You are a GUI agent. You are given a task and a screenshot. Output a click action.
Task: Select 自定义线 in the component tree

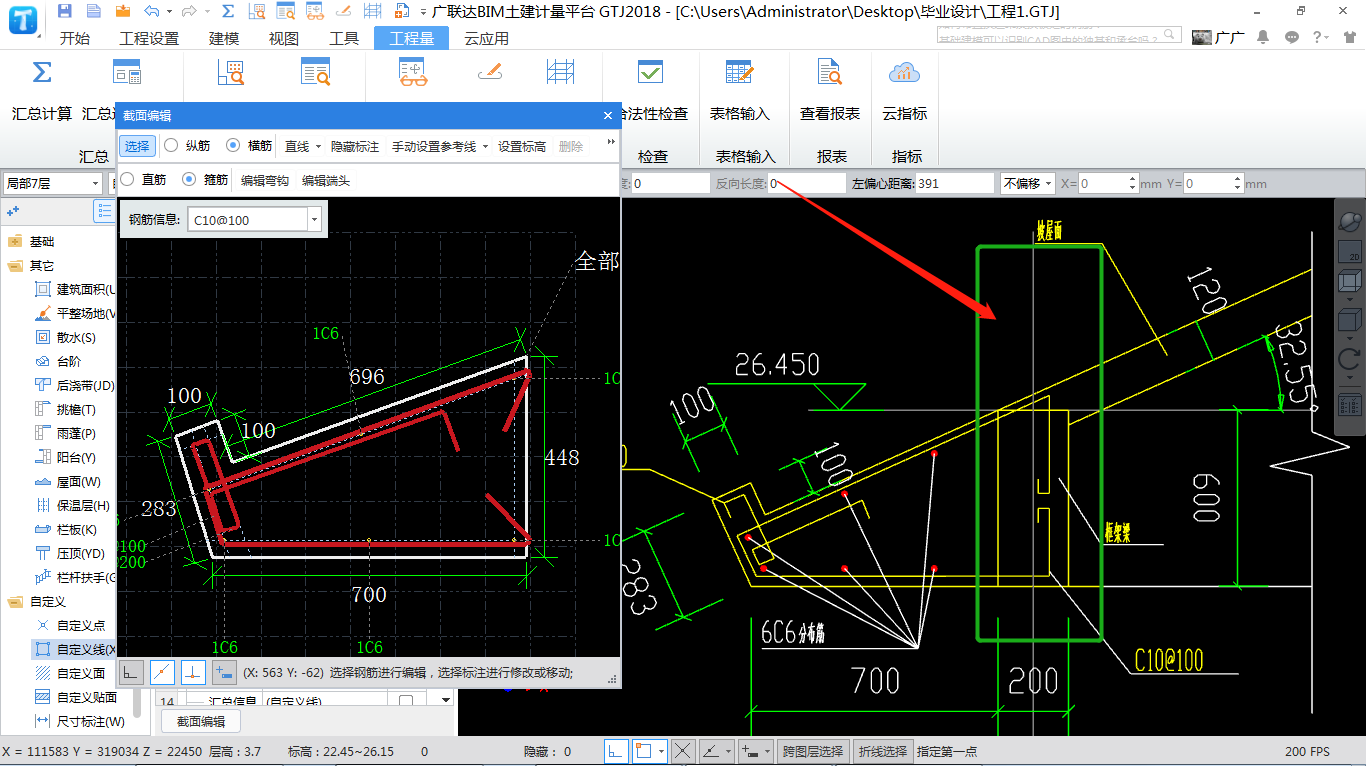click(x=76, y=649)
